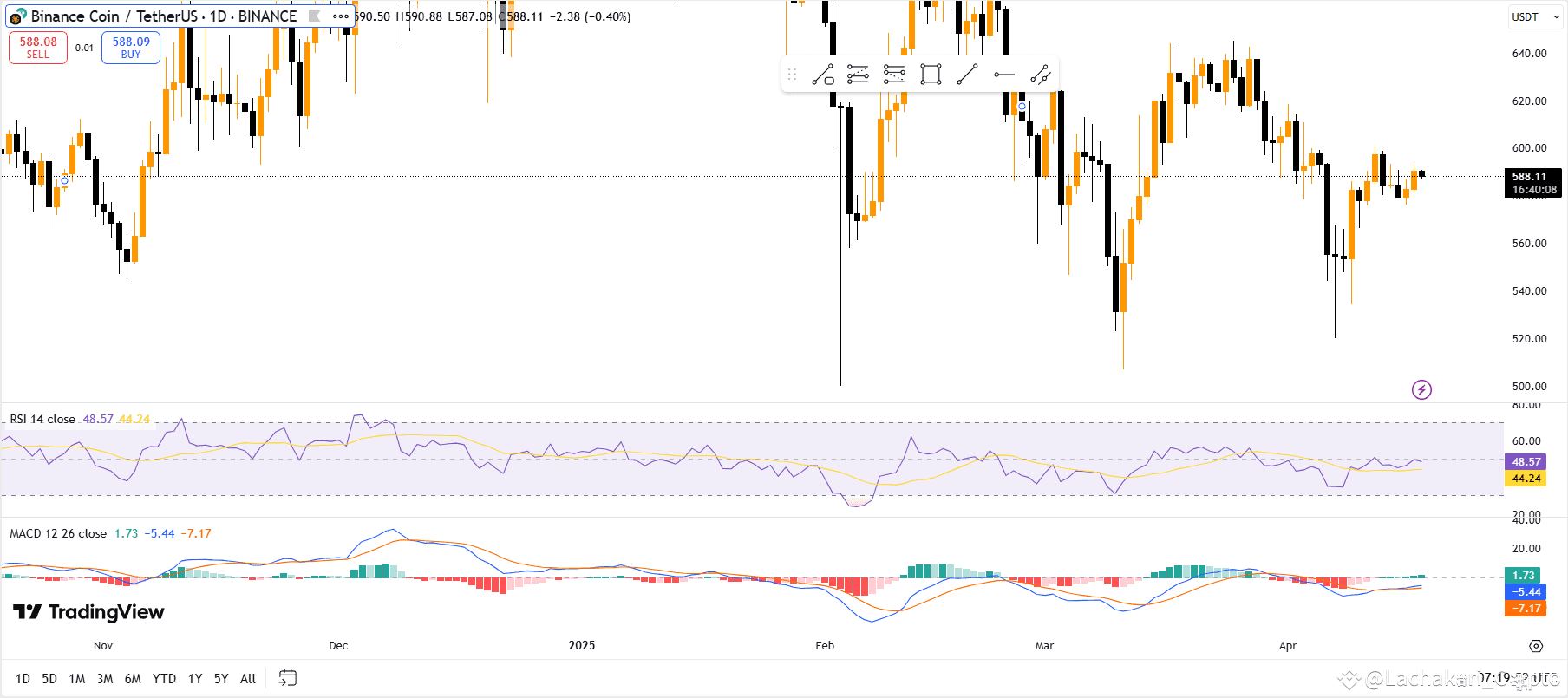Click the TradingView logo

tap(88, 612)
